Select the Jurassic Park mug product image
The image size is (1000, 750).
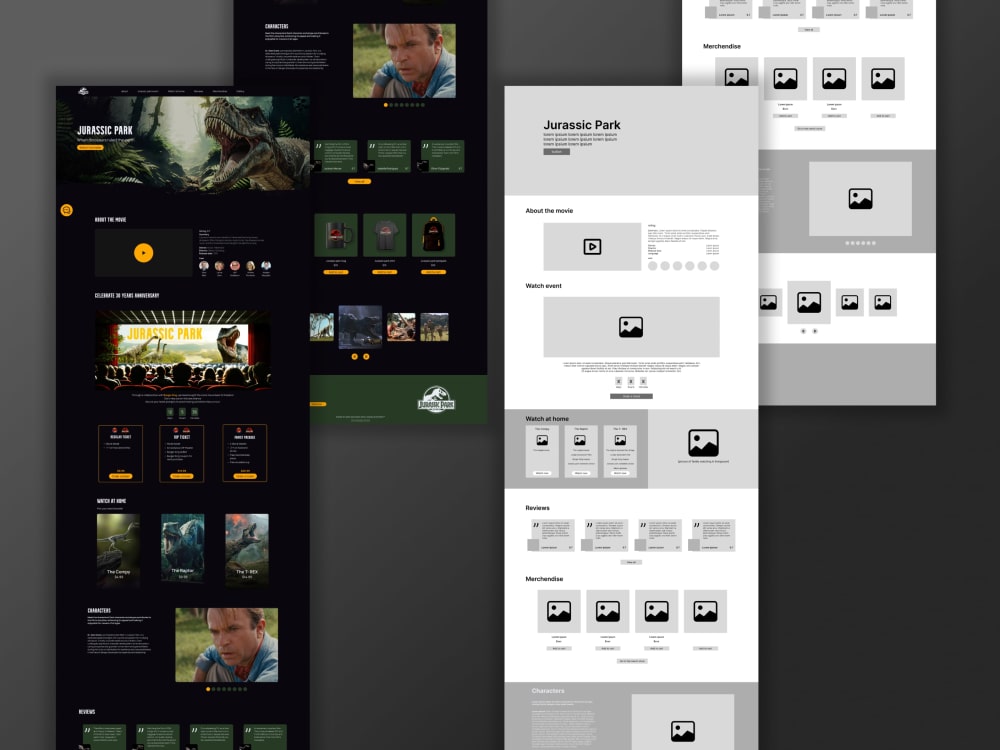click(336, 235)
